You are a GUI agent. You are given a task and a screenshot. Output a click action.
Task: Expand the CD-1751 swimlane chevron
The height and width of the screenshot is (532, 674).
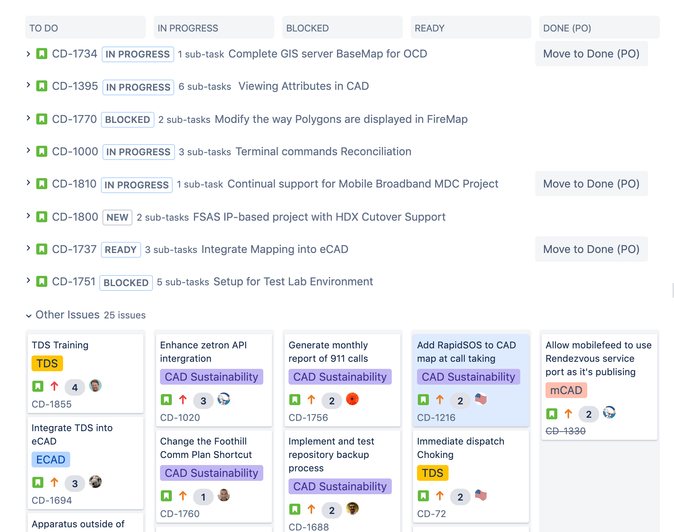(28, 281)
